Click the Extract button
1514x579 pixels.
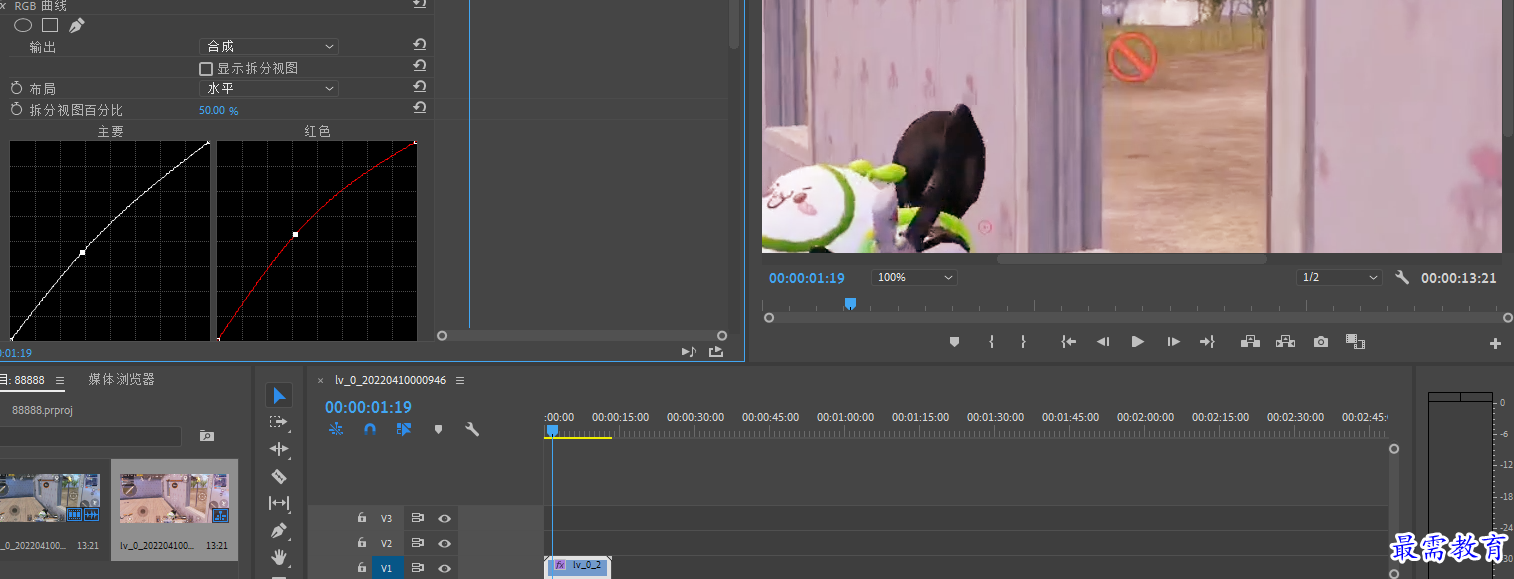click(x=1285, y=342)
